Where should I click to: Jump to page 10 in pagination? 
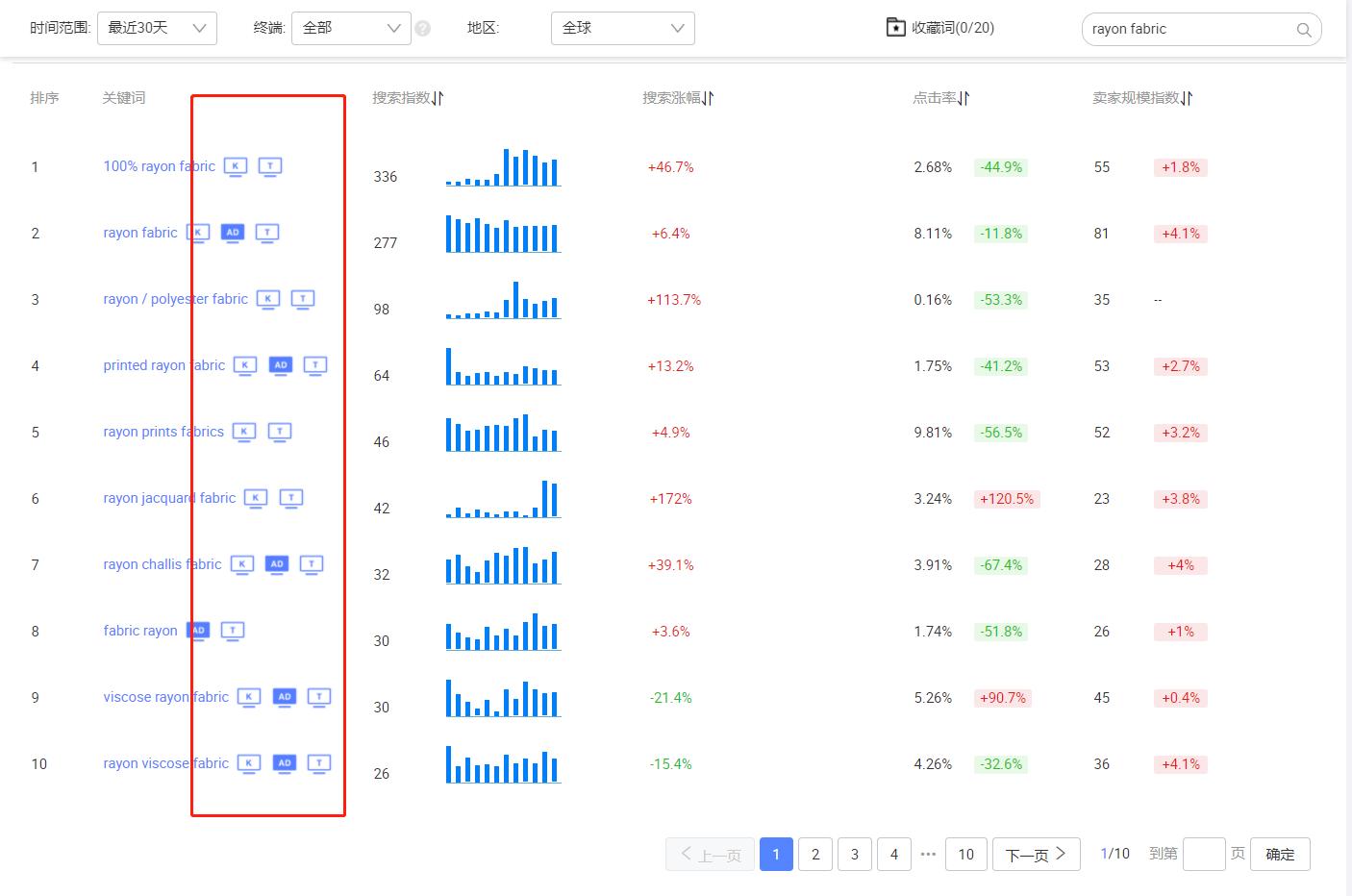(x=965, y=854)
